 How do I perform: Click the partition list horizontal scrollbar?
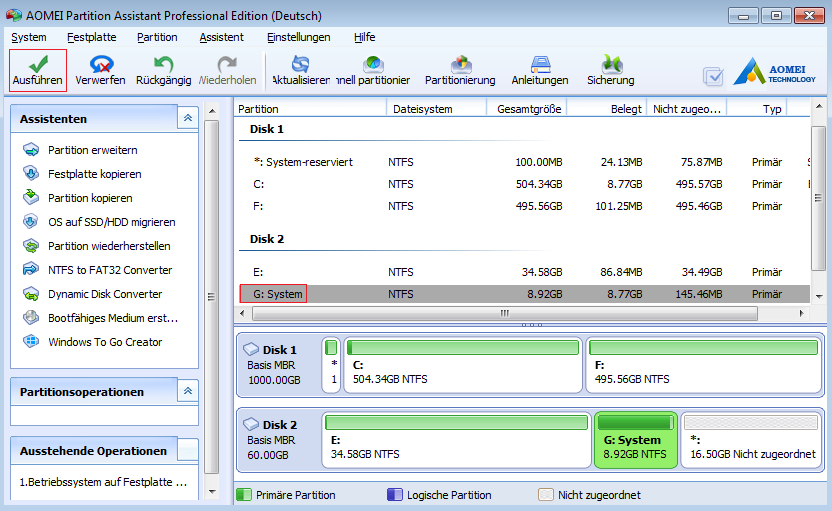click(505, 313)
